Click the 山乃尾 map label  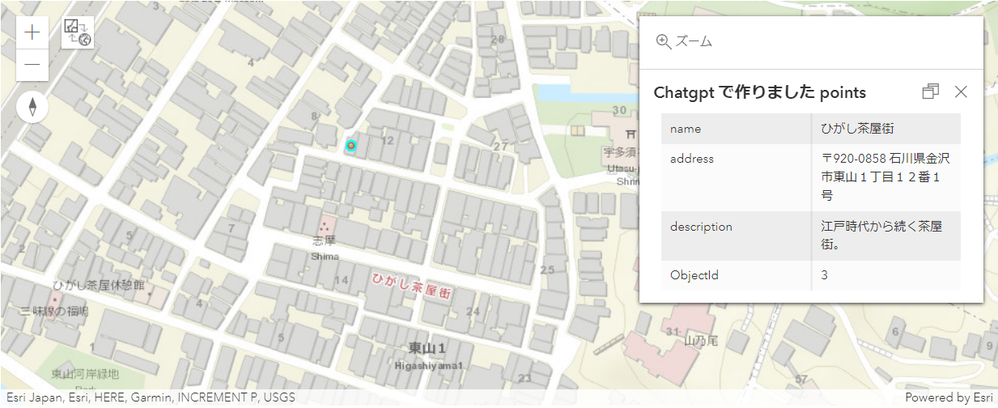click(x=701, y=341)
